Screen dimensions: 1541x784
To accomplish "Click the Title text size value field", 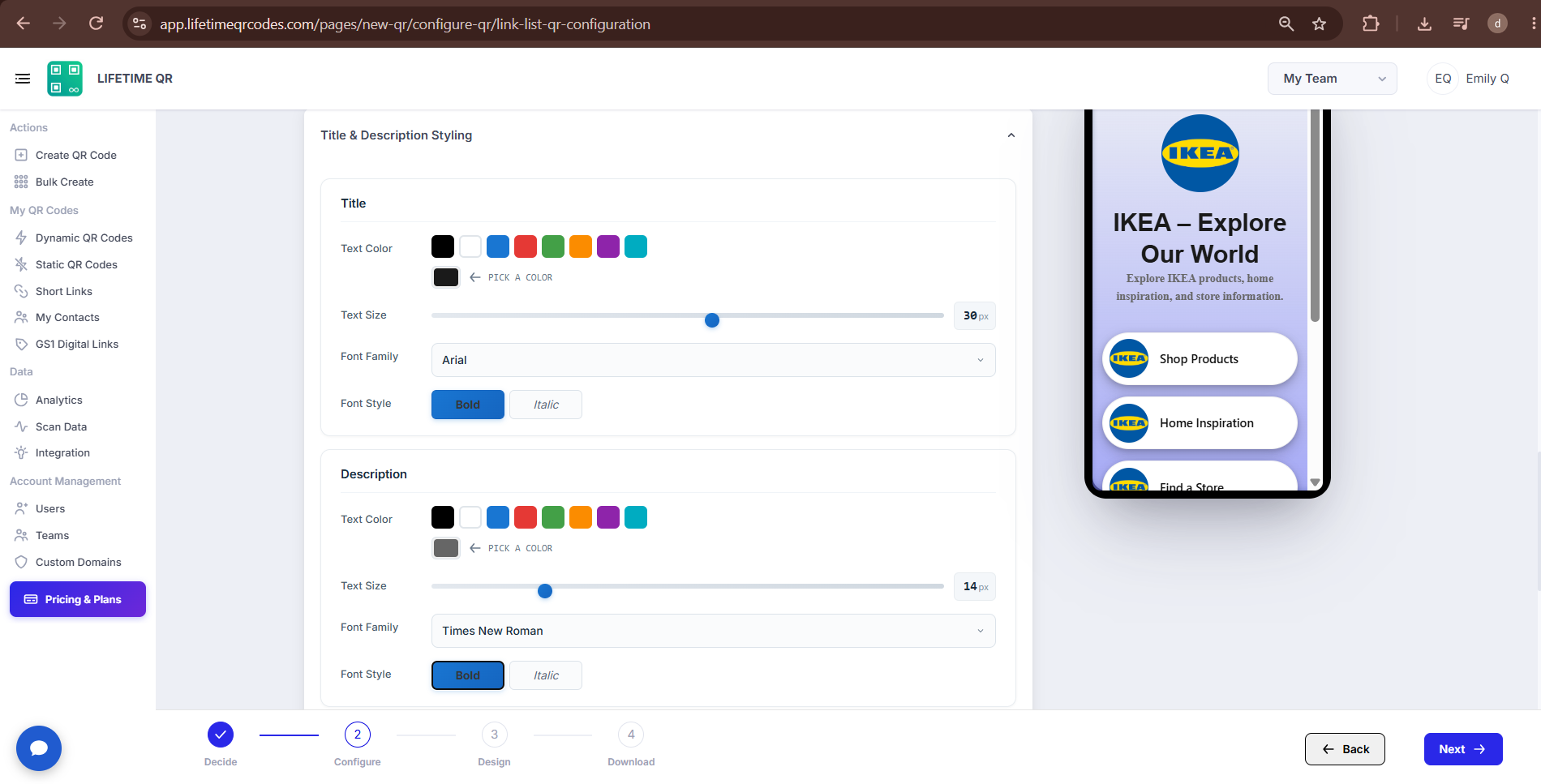I will point(975,315).
